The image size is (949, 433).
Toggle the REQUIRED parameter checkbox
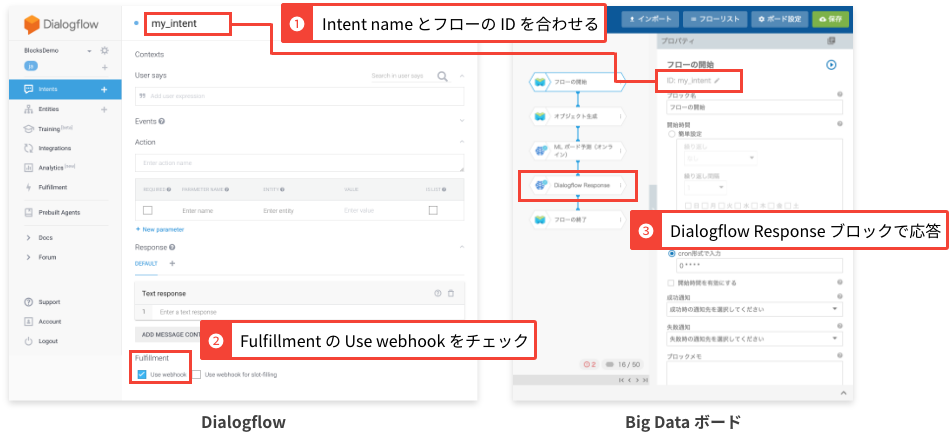(147, 211)
